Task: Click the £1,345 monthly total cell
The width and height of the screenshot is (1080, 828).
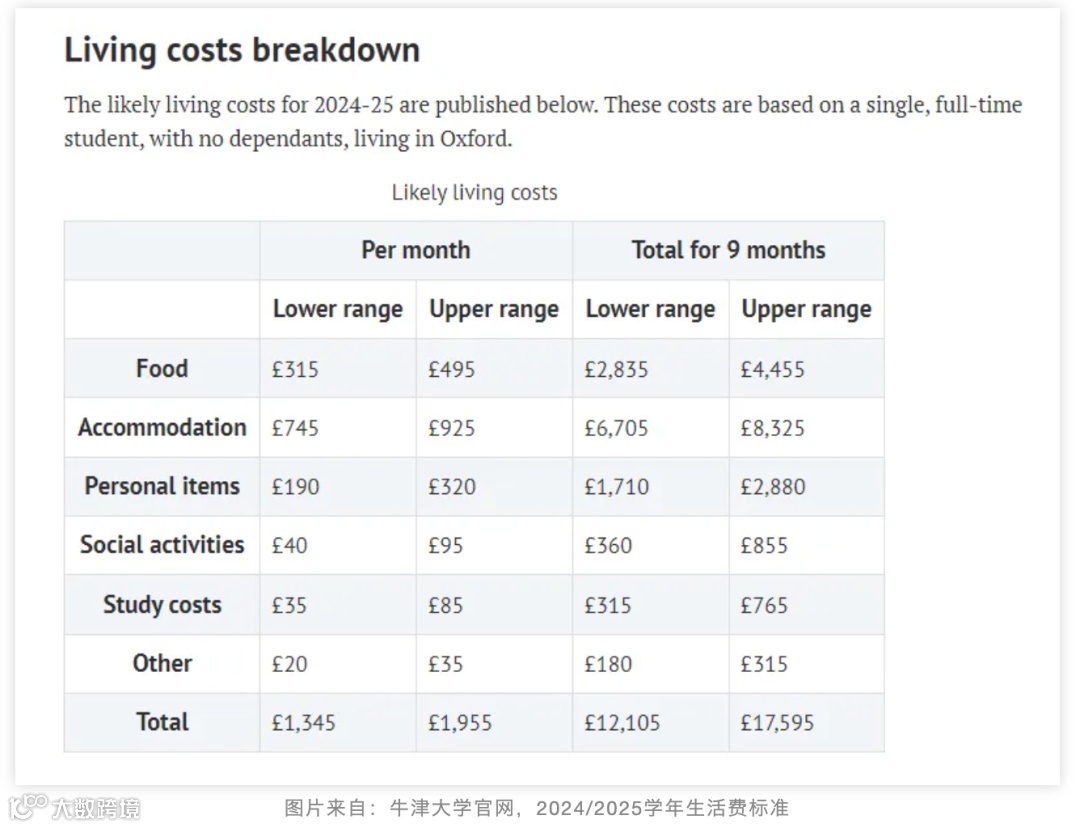Action: (x=304, y=723)
